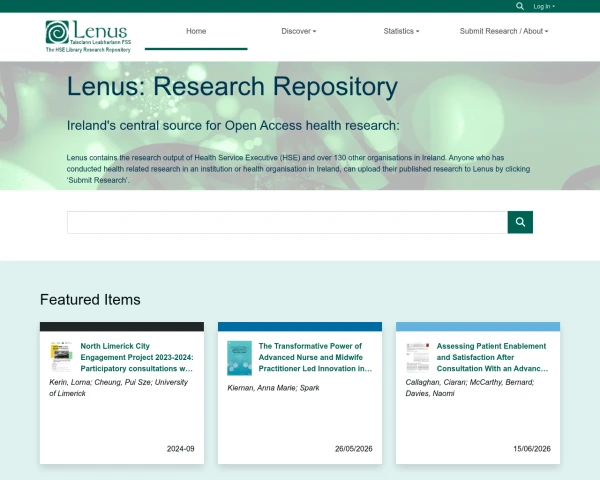Open Submit Research / About menu
This screenshot has width=600, height=480.
pos(504,31)
